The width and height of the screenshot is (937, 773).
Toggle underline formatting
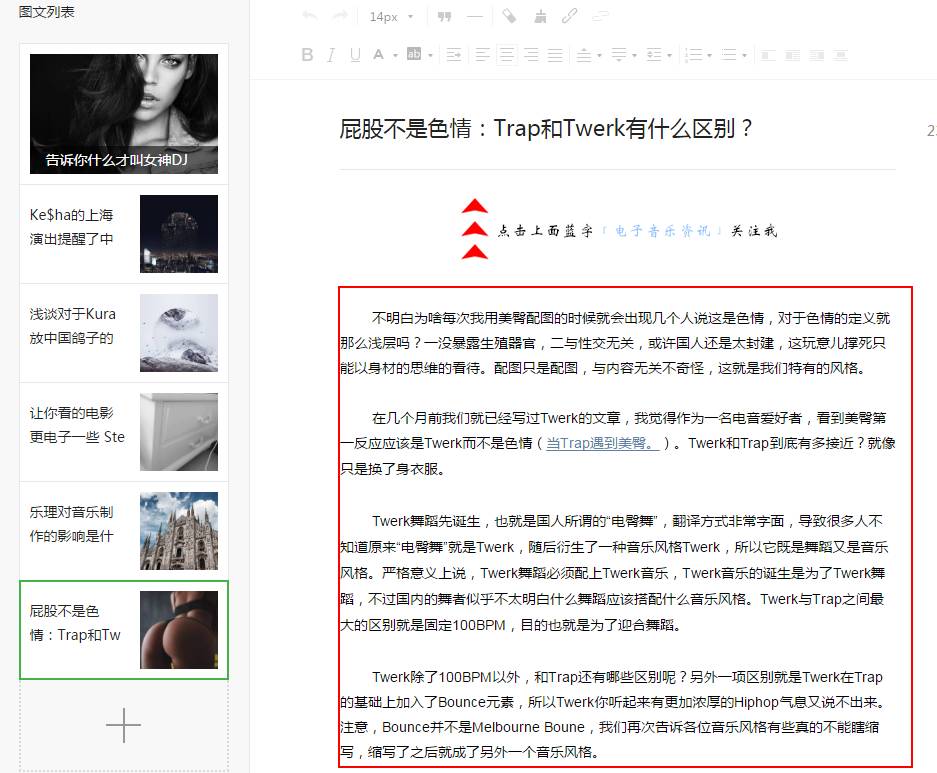tap(355, 55)
